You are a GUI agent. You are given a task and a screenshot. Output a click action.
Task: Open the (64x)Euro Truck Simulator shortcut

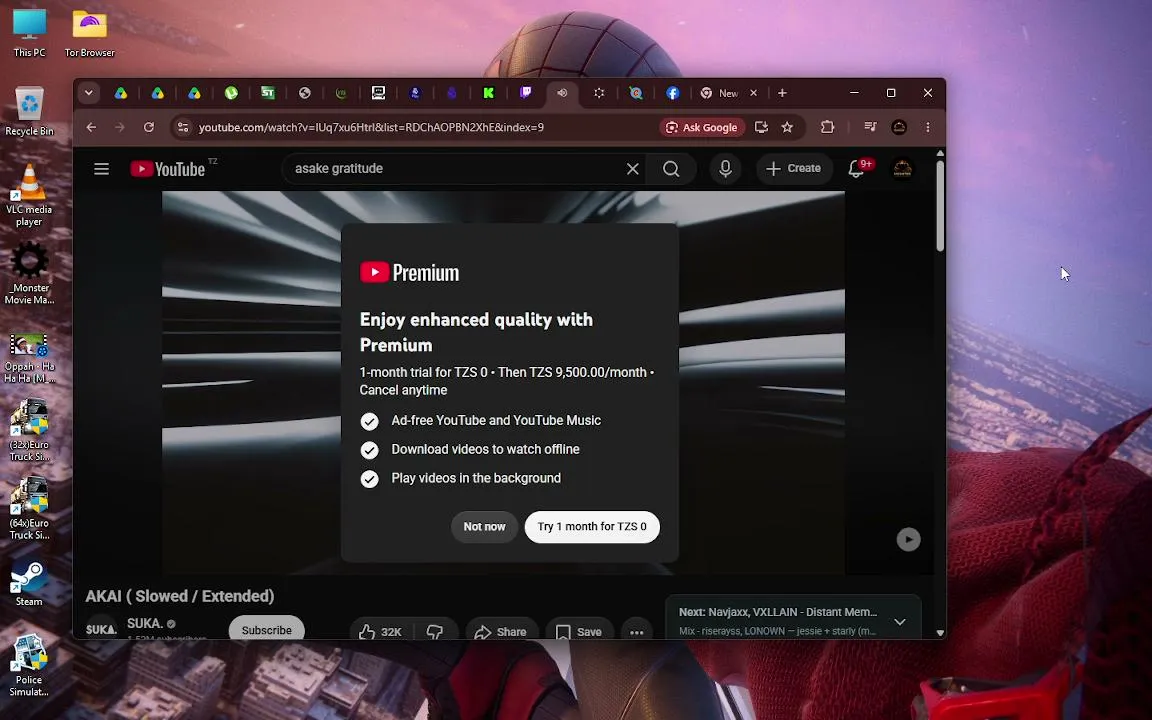tap(29, 509)
